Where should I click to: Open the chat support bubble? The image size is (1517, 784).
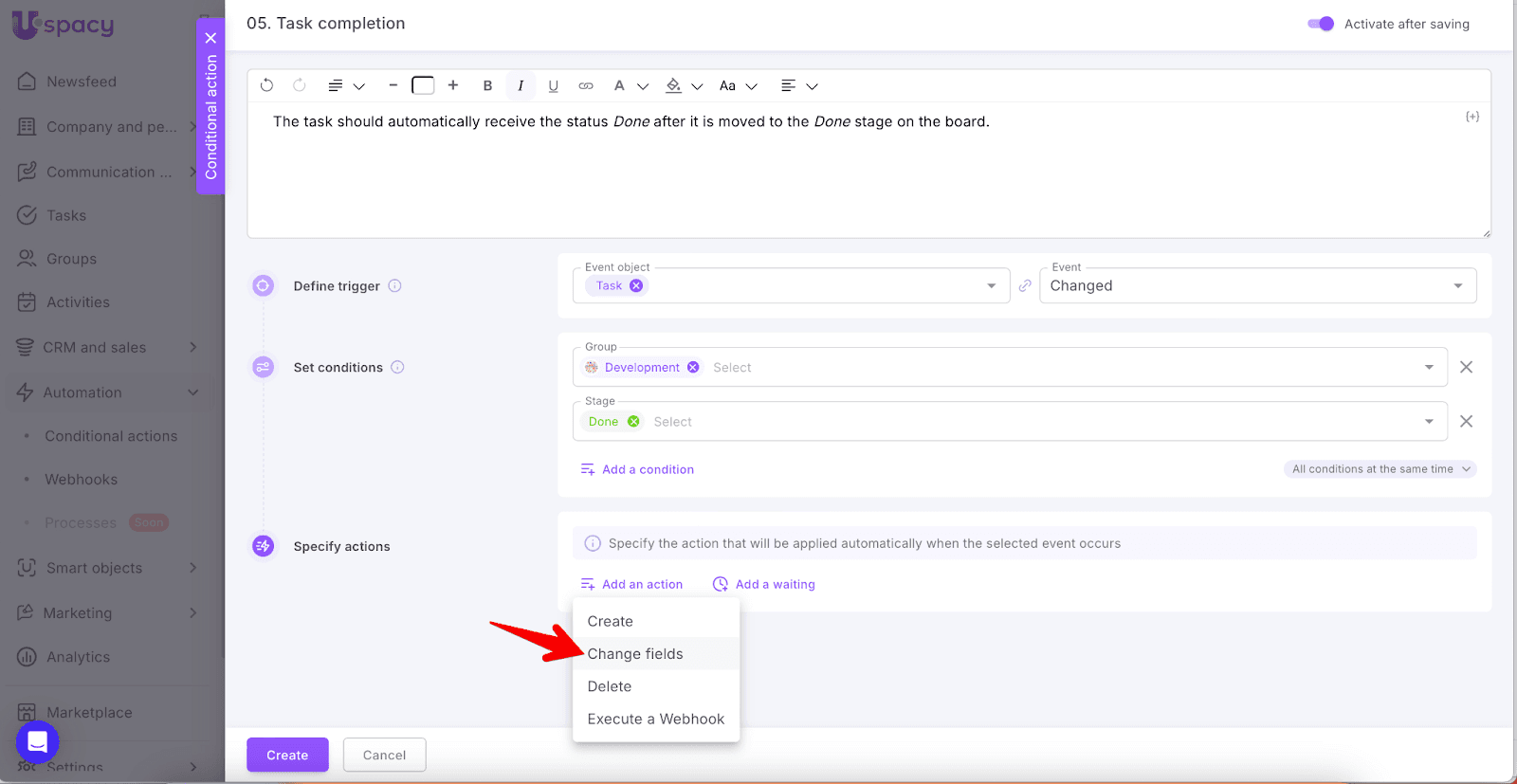tap(38, 741)
